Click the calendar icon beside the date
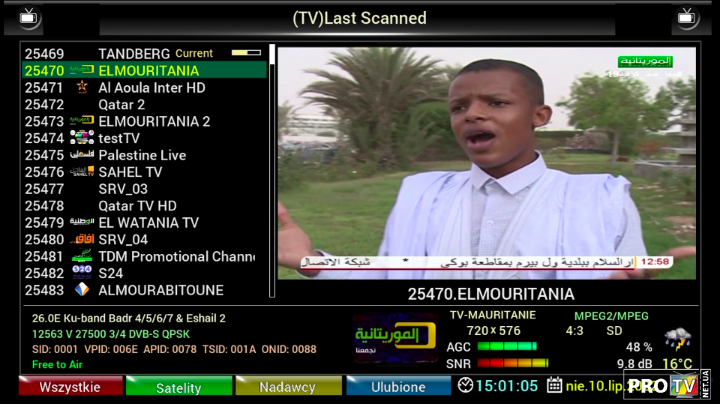The image size is (721, 410). [x=555, y=386]
